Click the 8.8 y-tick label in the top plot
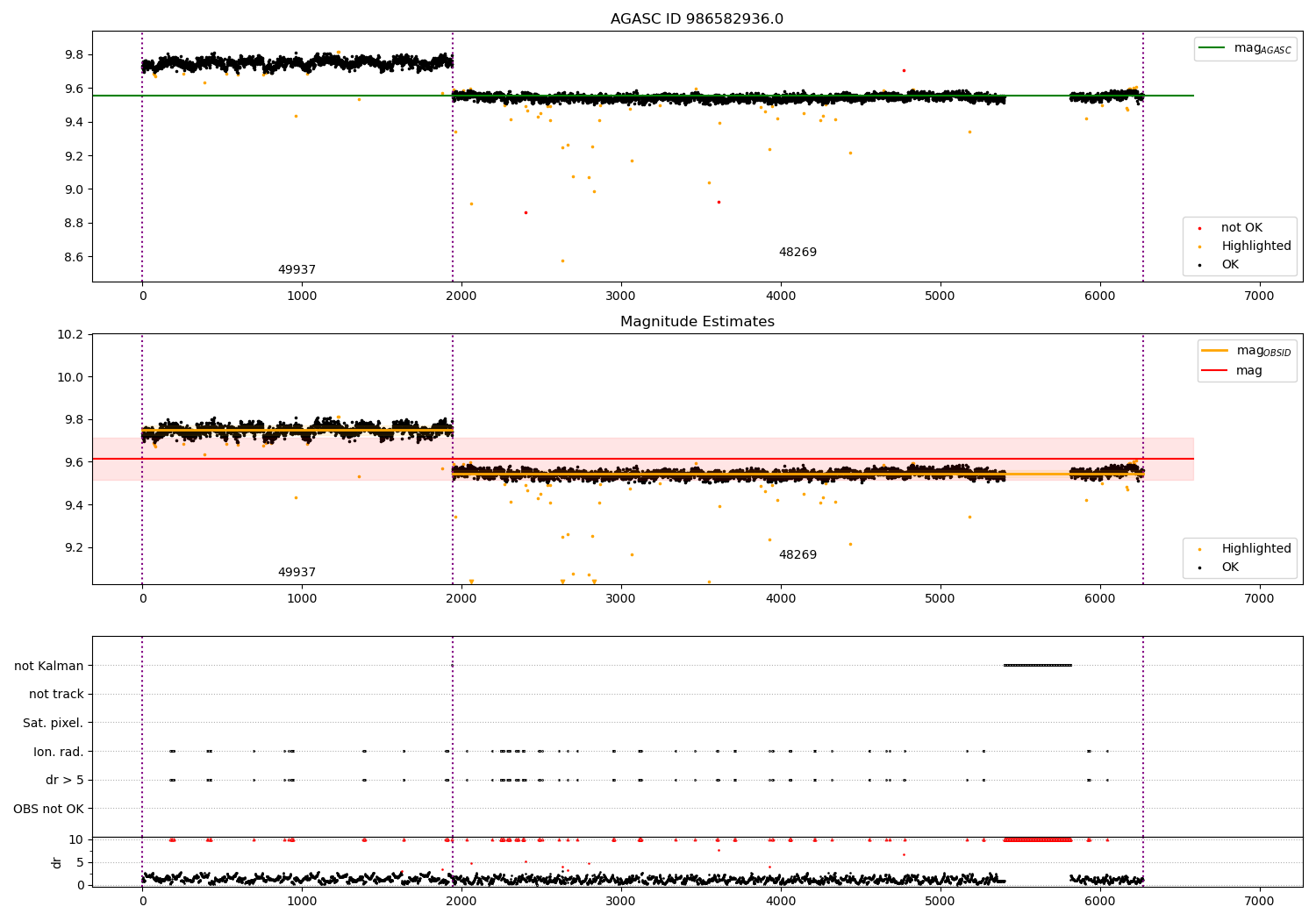 pos(75,223)
